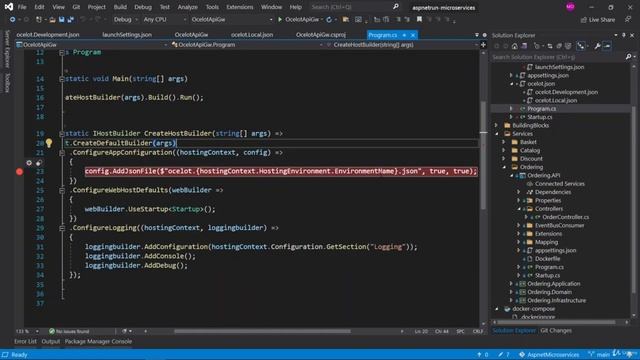Click the single Save disk icon
This screenshot has width=640, height=360.
pyautogui.click(x=61, y=19)
